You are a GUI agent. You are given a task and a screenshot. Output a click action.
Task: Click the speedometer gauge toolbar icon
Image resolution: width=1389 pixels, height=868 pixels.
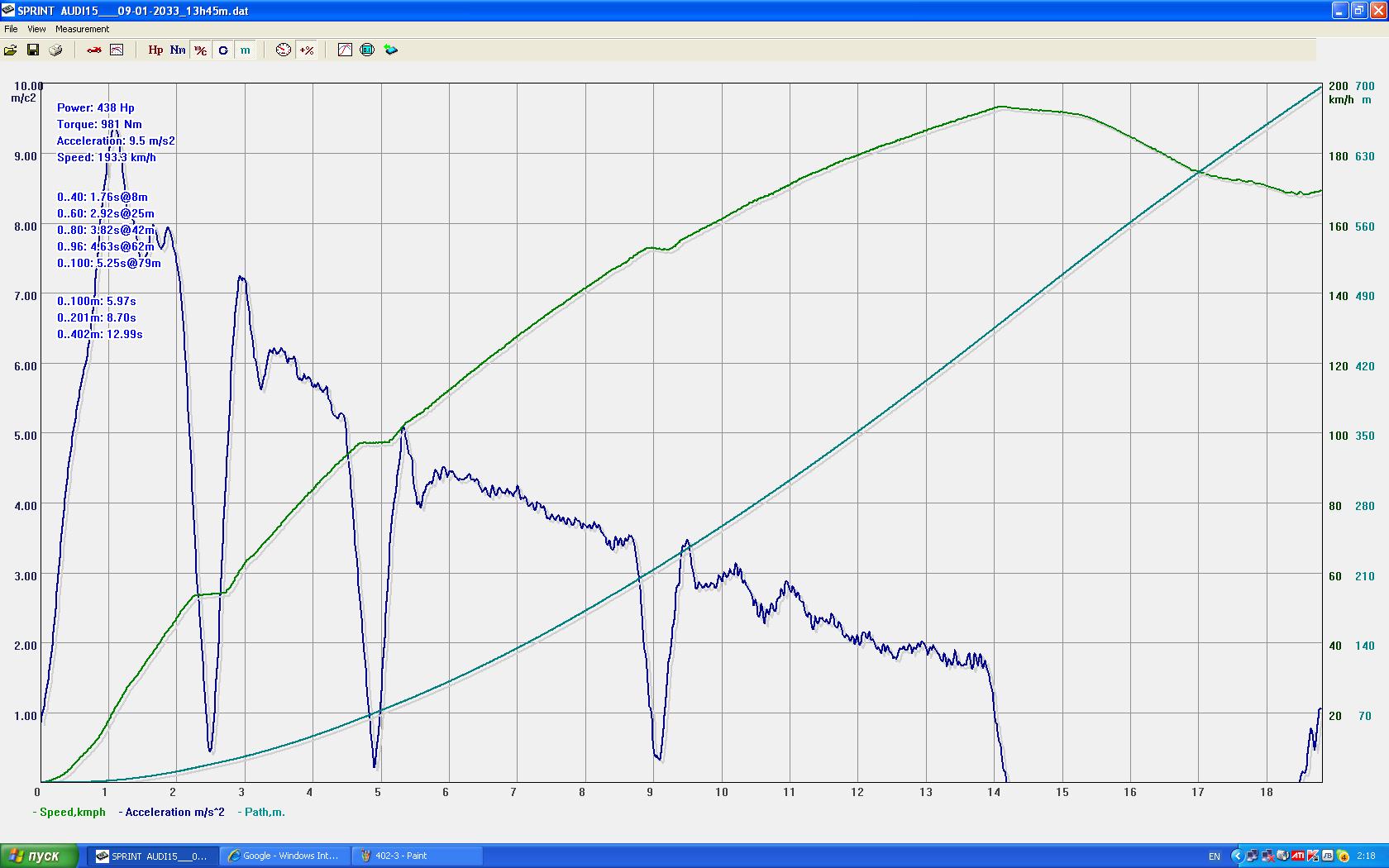point(284,50)
